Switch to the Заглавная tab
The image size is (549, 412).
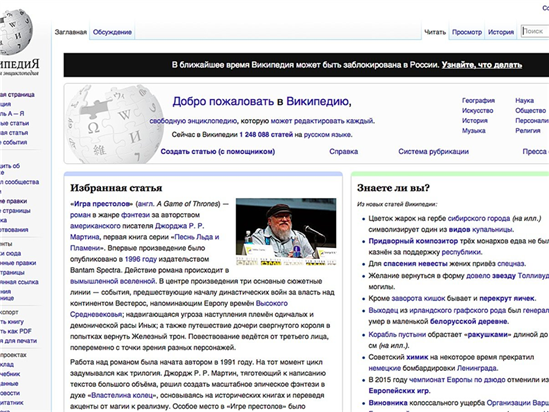click(71, 32)
